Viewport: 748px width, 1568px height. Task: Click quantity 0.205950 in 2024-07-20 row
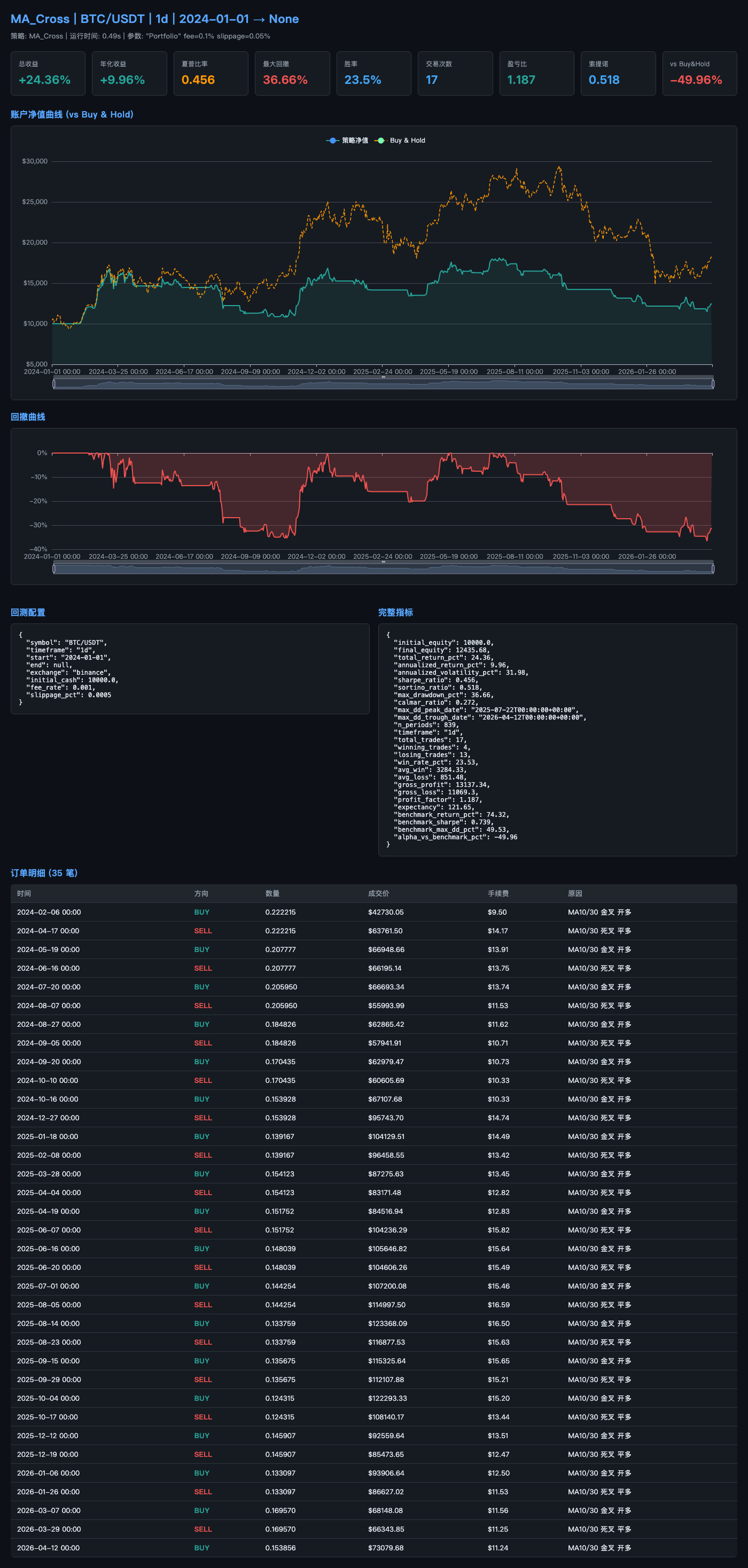tap(281, 987)
